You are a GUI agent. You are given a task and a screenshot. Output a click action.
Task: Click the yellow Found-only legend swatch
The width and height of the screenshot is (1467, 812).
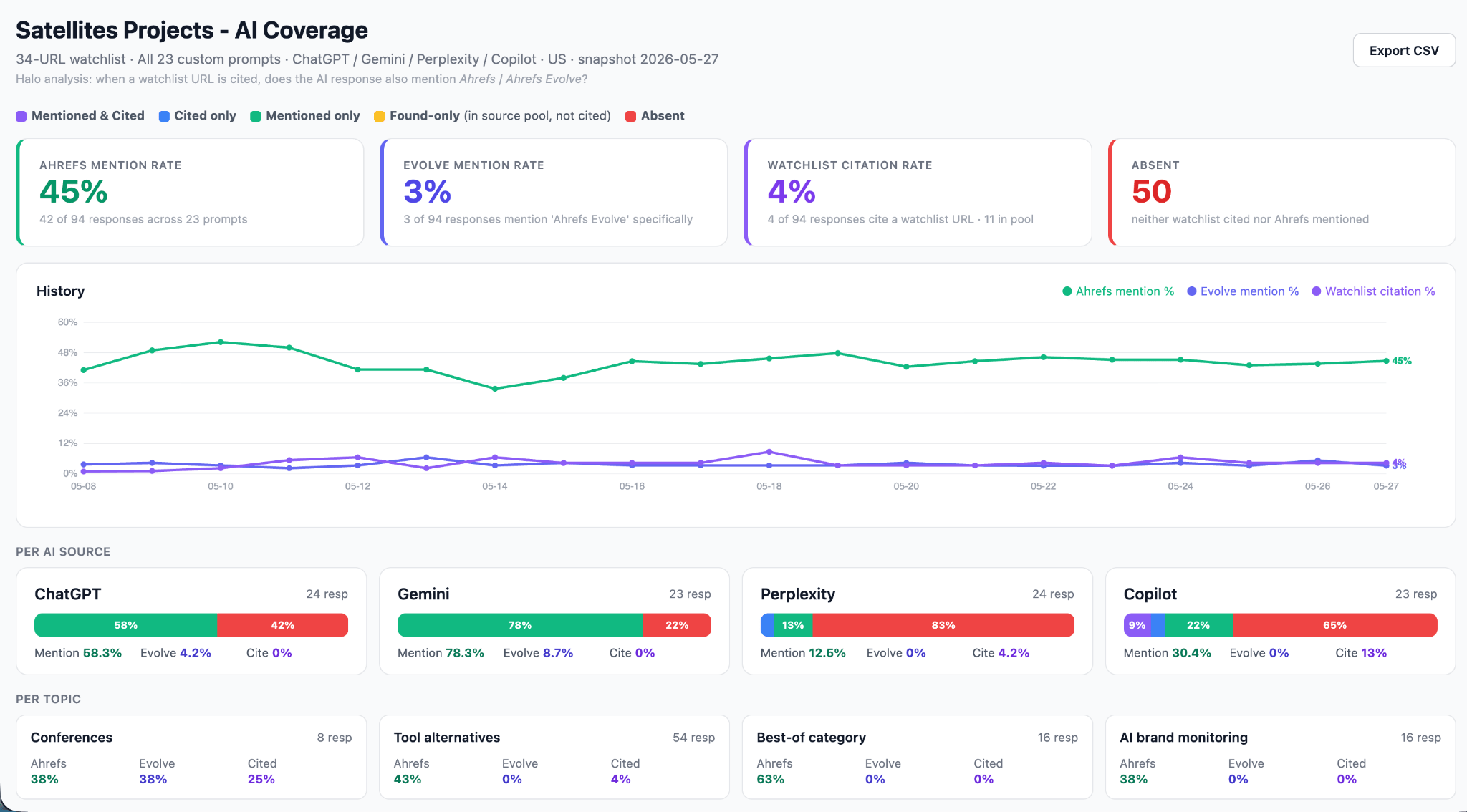point(380,116)
